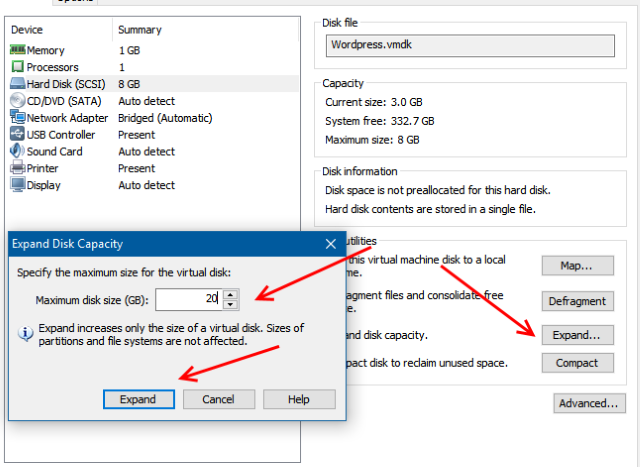Click the Map... disk utility button
640x467 pixels.
(x=578, y=266)
